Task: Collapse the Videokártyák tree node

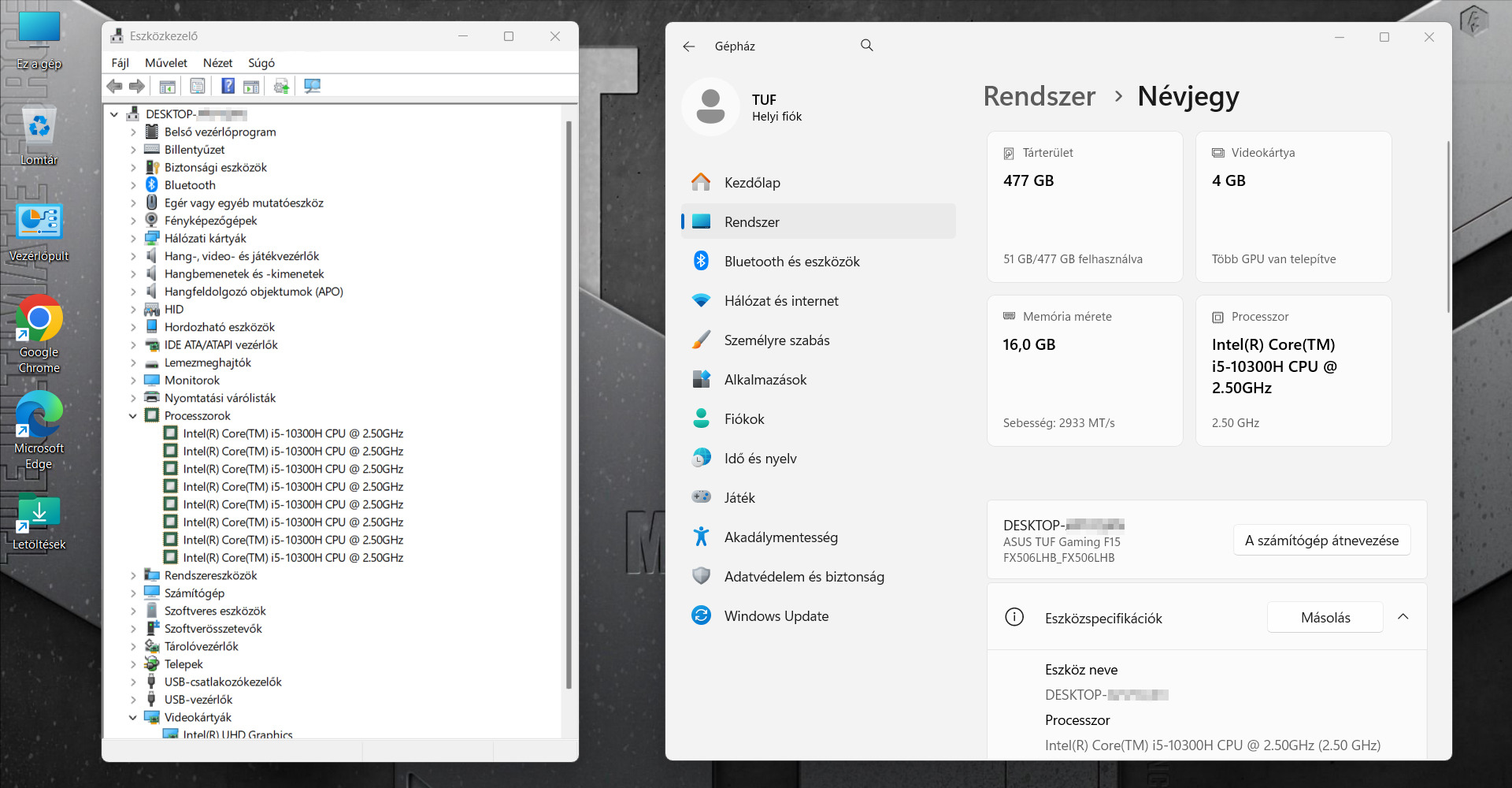Action: (133, 718)
